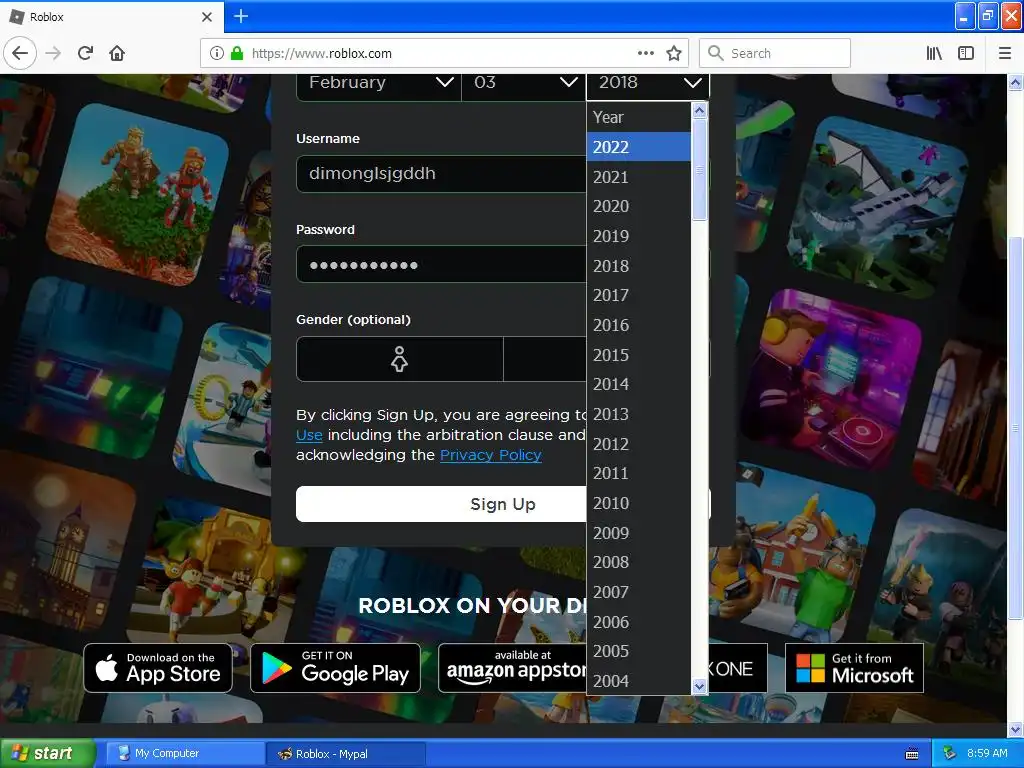Open the Privacy Policy link
This screenshot has height=768, width=1024.
[490, 455]
